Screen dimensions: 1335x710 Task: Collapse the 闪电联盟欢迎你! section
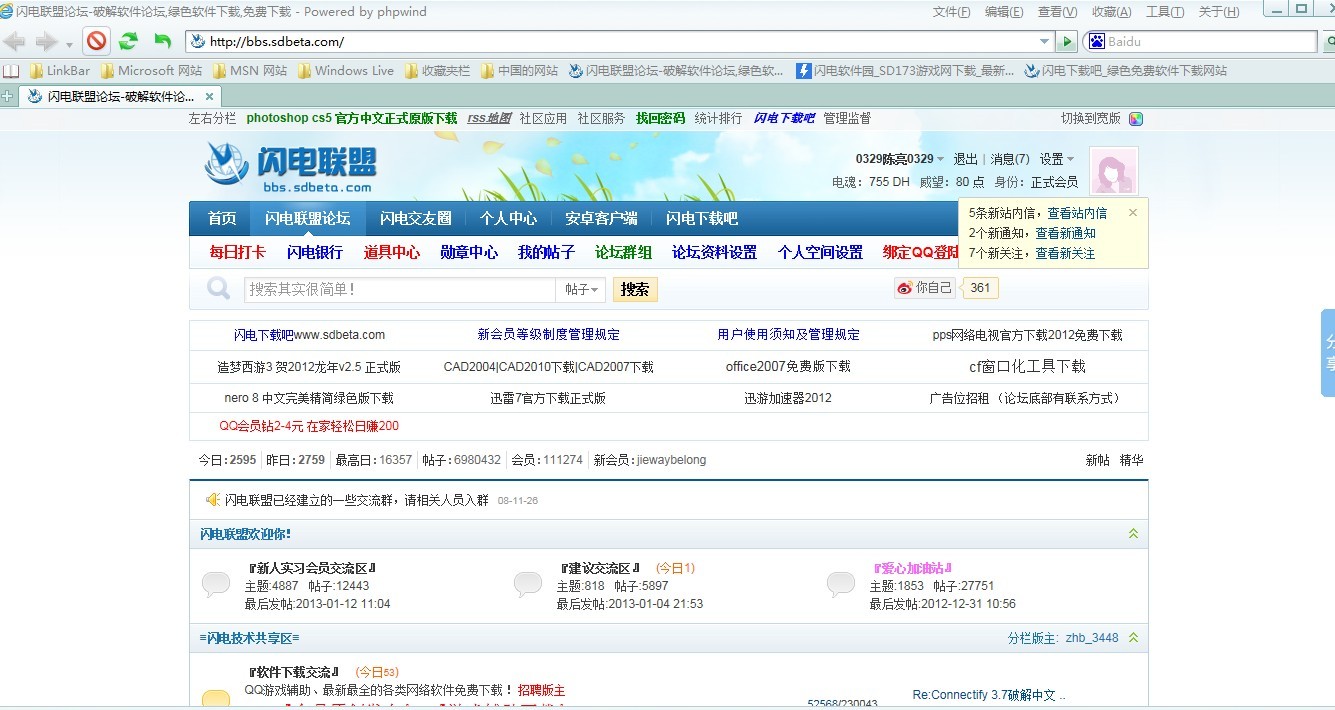pos(1133,534)
